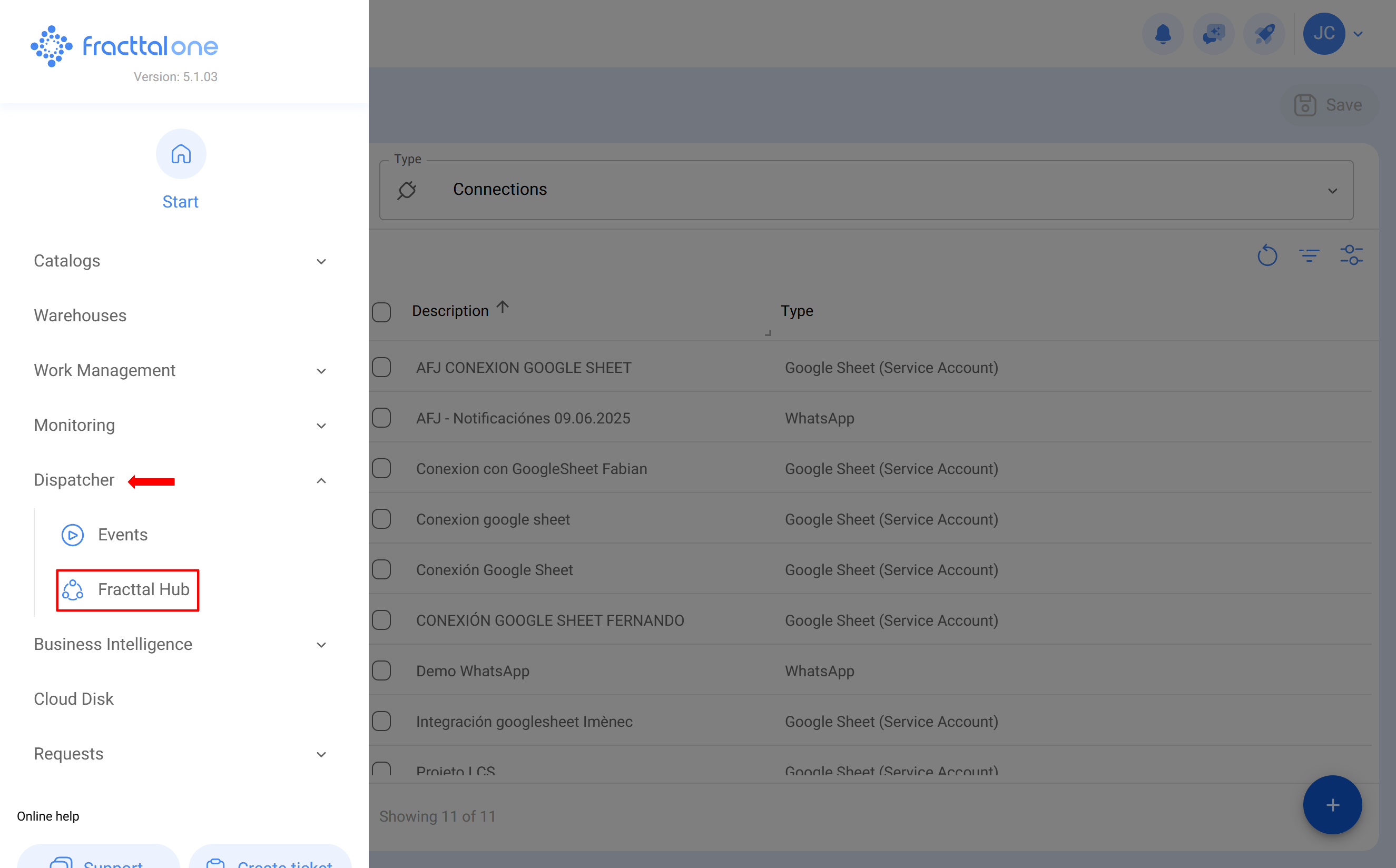Screen dimensions: 1396x868
Task: Click the Fracttal one logo
Action: (124, 46)
